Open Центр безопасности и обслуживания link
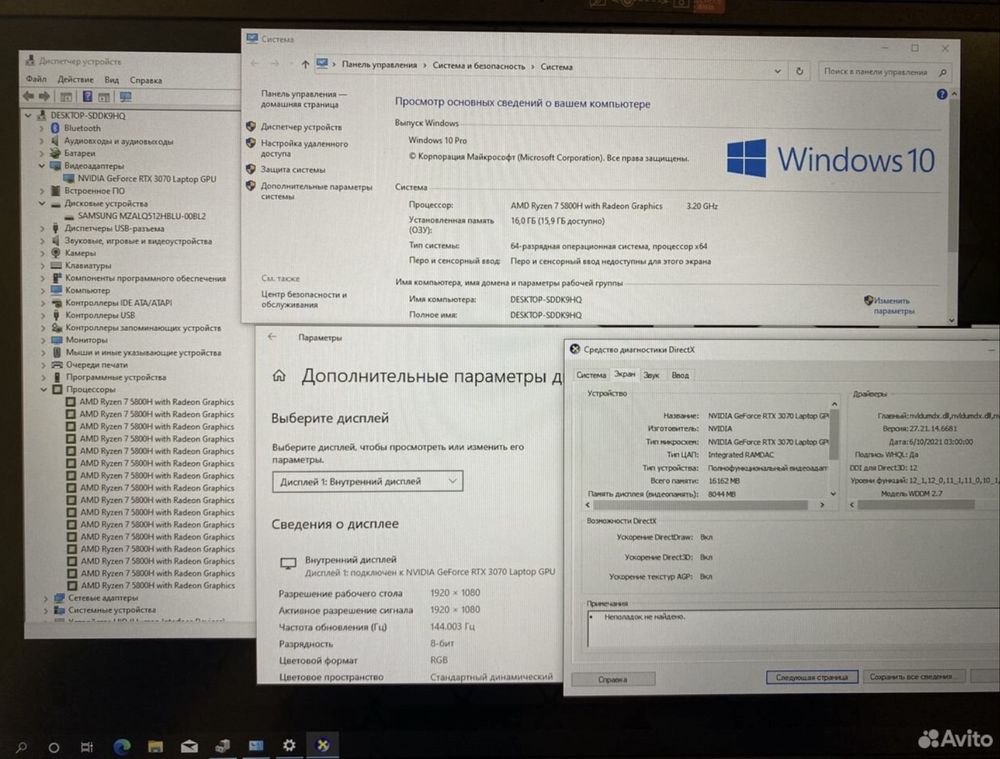Screen dimensions: 1000x759 (x=304, y=300)
